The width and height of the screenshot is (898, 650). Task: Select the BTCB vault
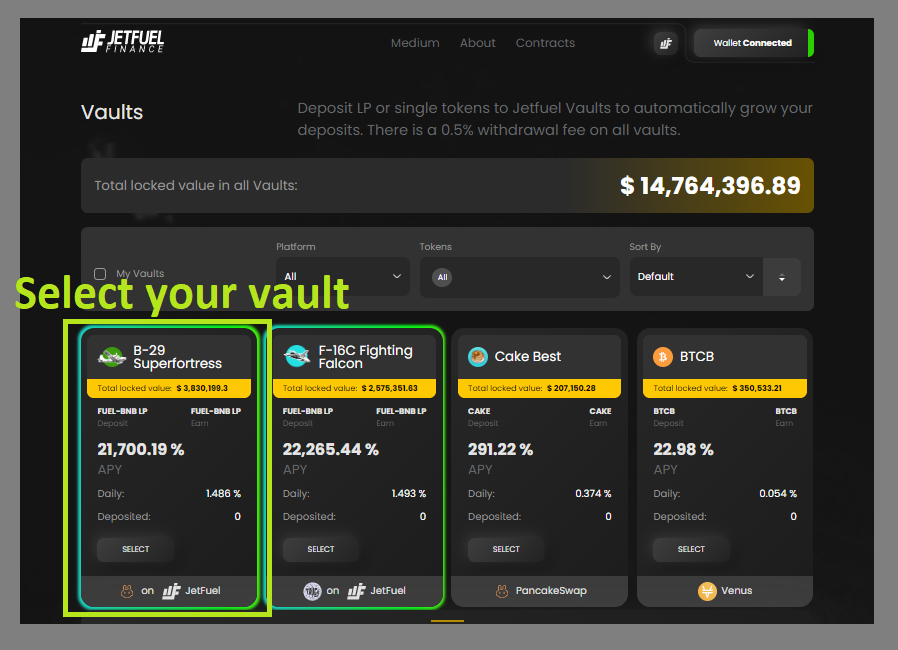click(x=691, y=549)
